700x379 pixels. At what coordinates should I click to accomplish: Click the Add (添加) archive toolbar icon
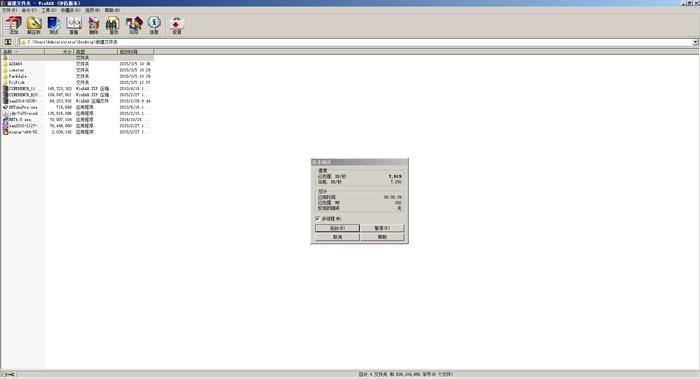14,25
